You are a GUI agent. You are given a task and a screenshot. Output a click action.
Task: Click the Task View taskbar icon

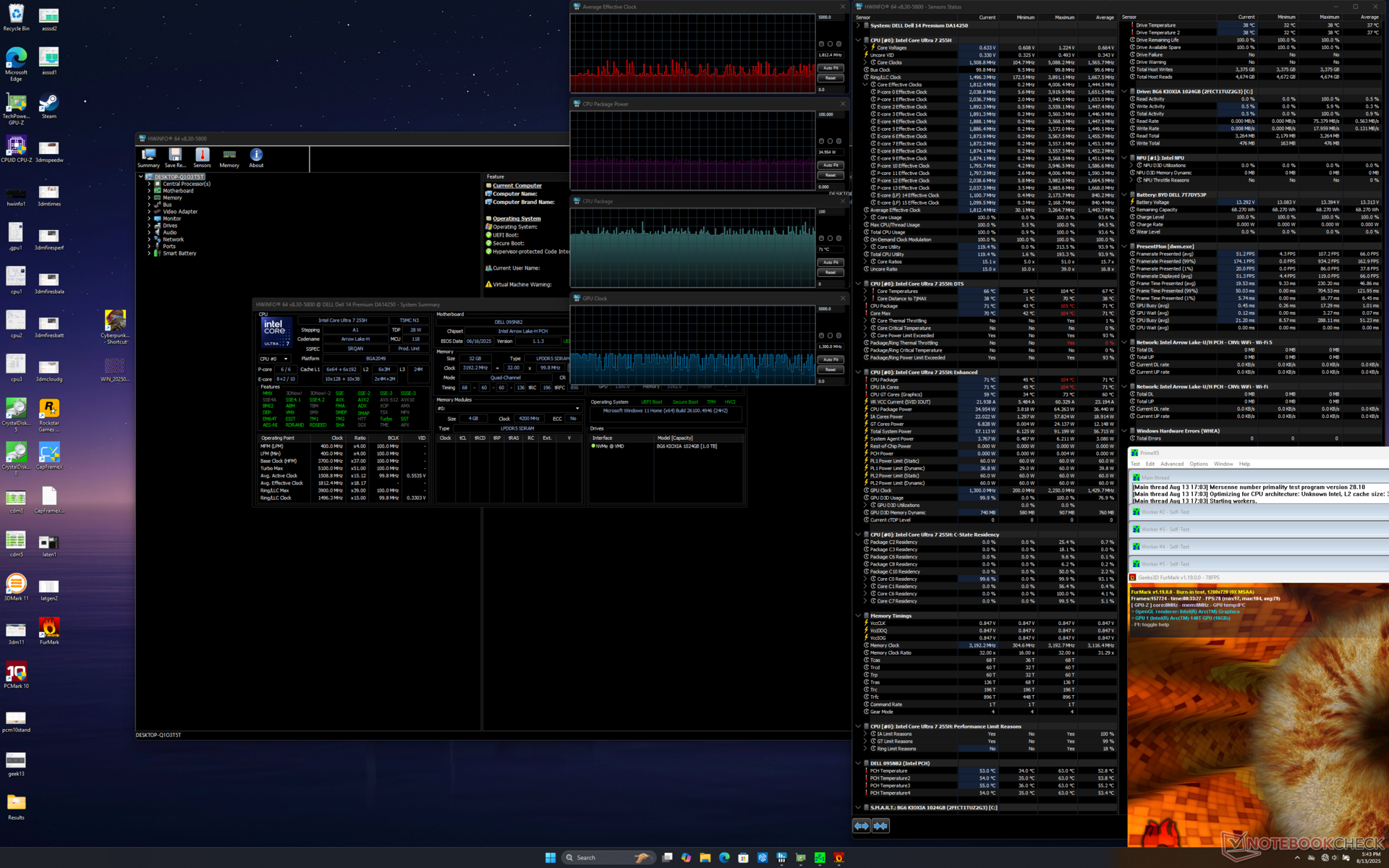[x=667, y=857]
